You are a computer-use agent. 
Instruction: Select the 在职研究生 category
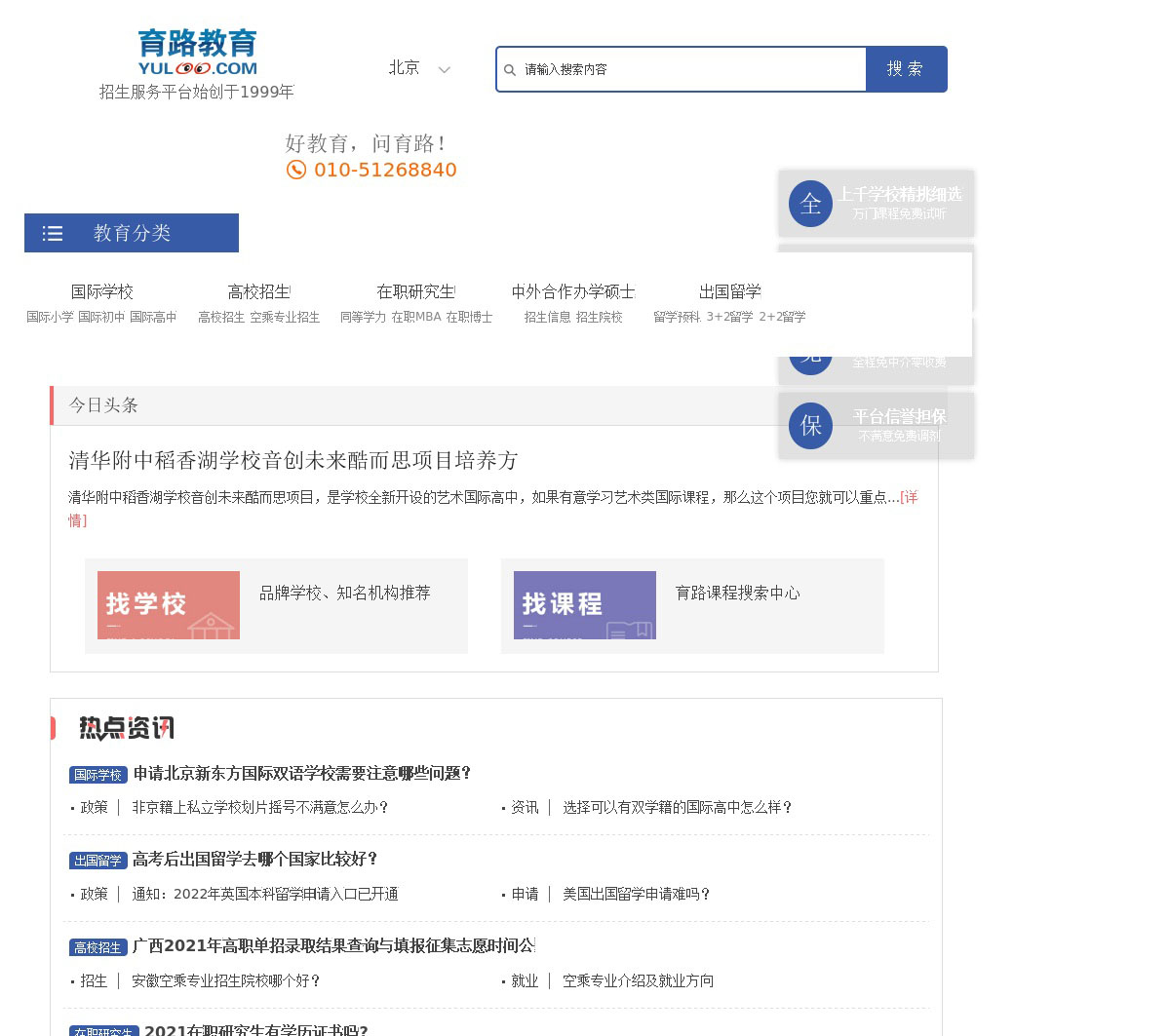point(415,291)
